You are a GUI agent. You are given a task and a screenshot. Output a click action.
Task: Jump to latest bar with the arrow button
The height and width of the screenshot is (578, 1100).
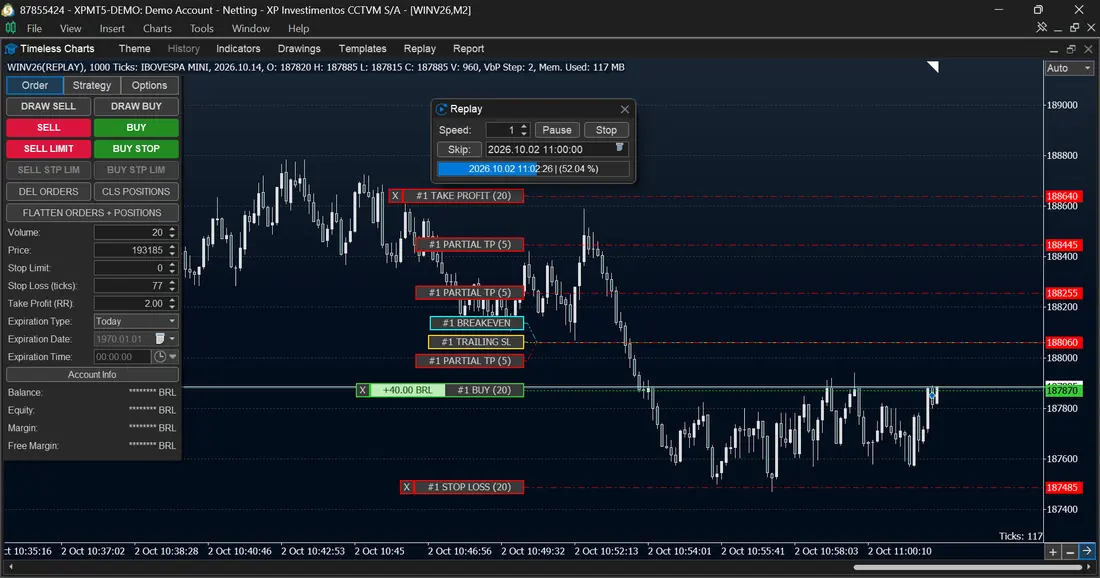pyautogui.click(x=1087, y=552)
